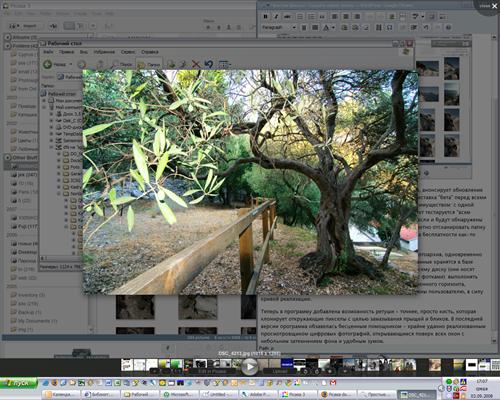Image resolution: width=500 pixels, height=400 pixels.
Task: Open the Help menu in Explorer window
Action: click(150, 52)
